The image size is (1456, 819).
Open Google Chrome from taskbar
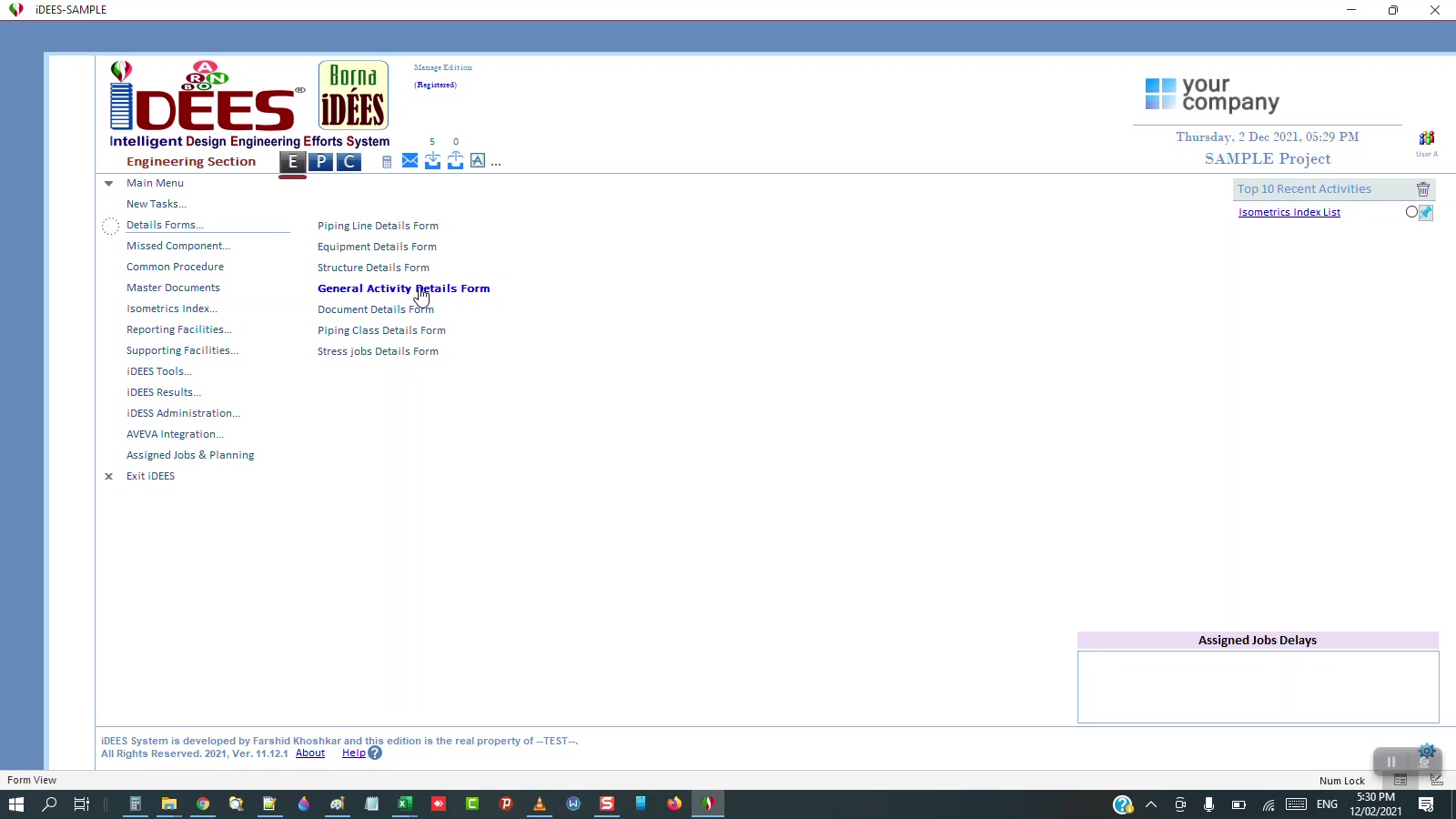coord(203,804)
